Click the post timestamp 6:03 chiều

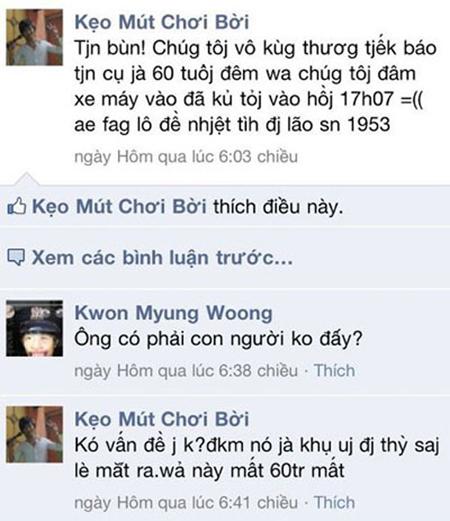(x=186, y=157)
